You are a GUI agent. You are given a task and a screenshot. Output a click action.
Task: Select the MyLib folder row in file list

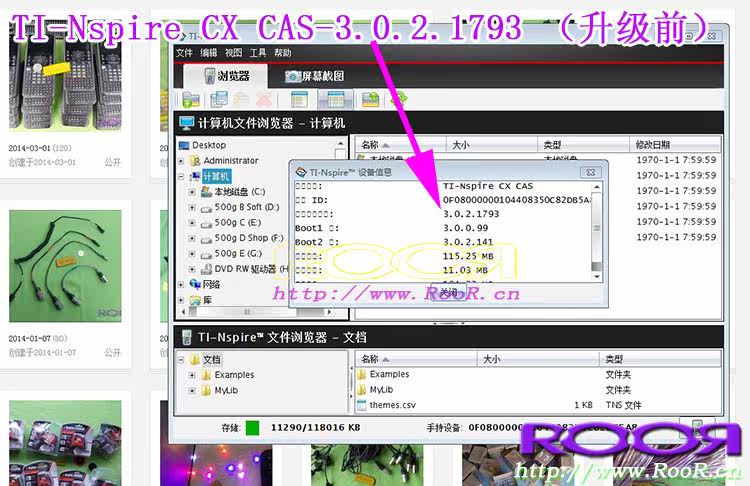538,389
